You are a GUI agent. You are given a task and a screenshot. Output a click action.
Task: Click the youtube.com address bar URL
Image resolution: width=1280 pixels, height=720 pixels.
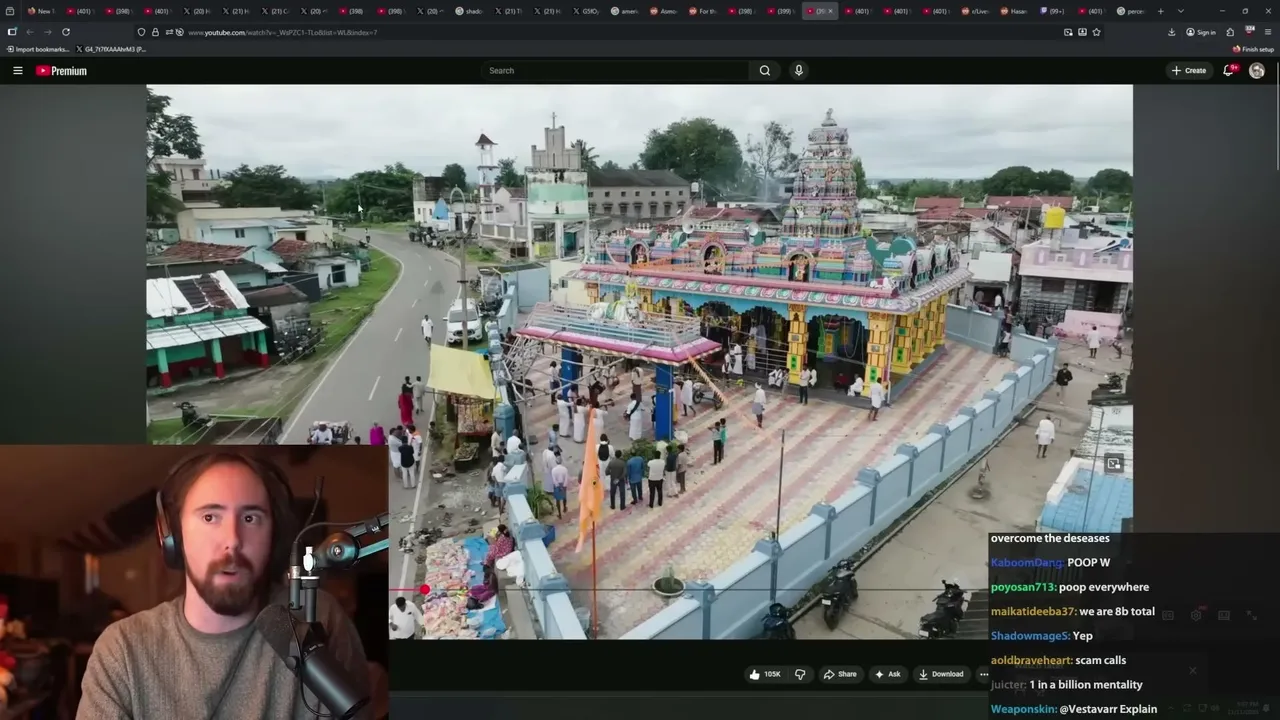tap(283, 32)
